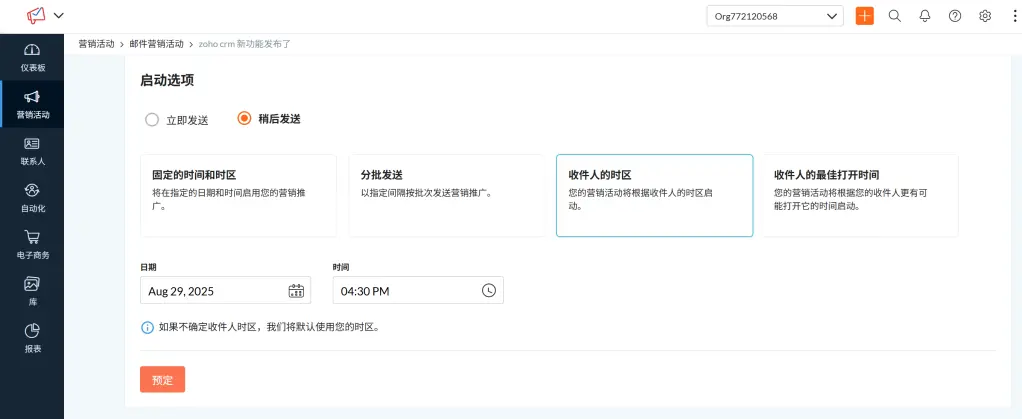Select the 稍后发送 radio button

click(x=244, y=119)
